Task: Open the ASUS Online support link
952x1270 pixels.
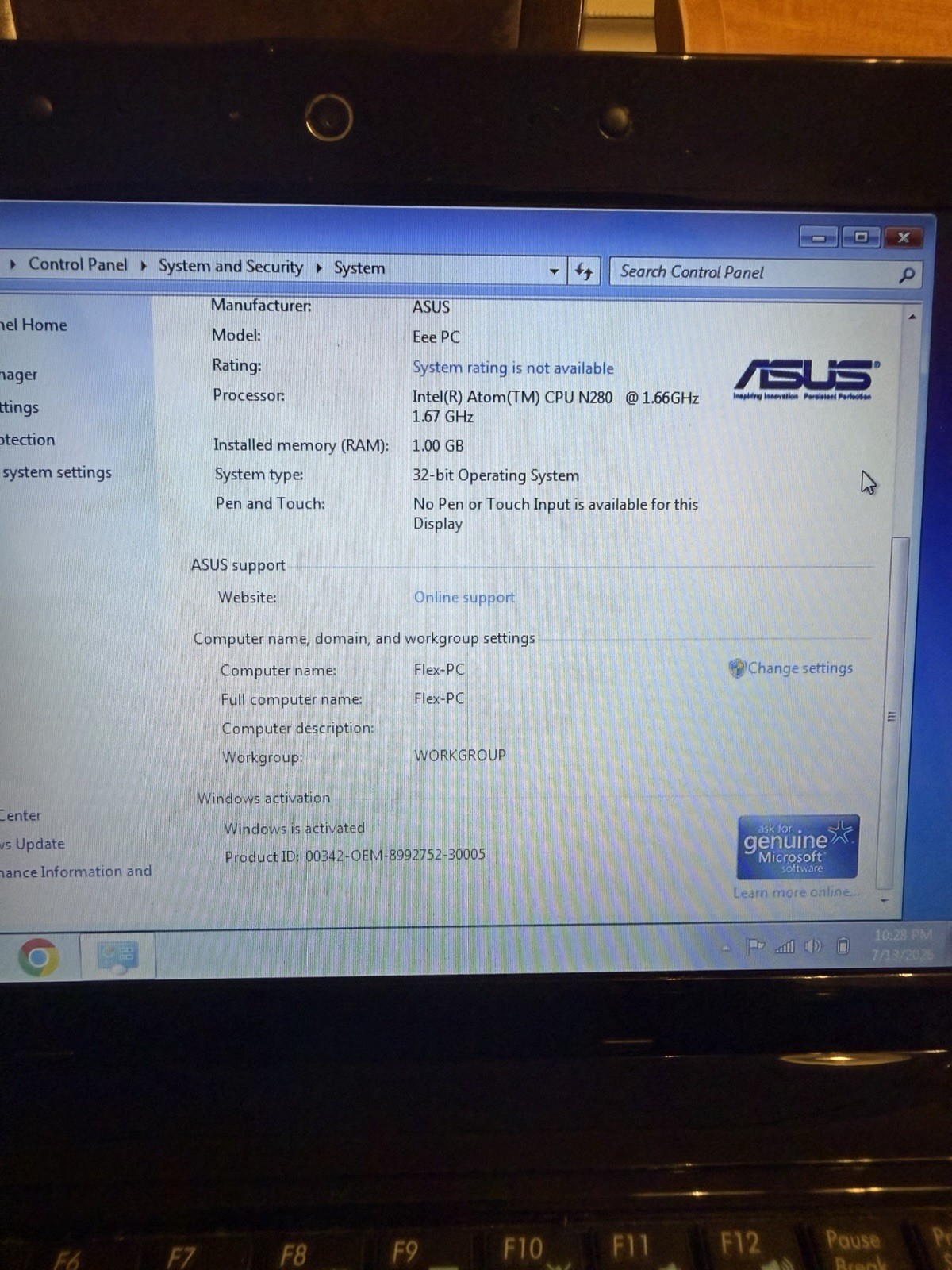Action: coord(464,597)
